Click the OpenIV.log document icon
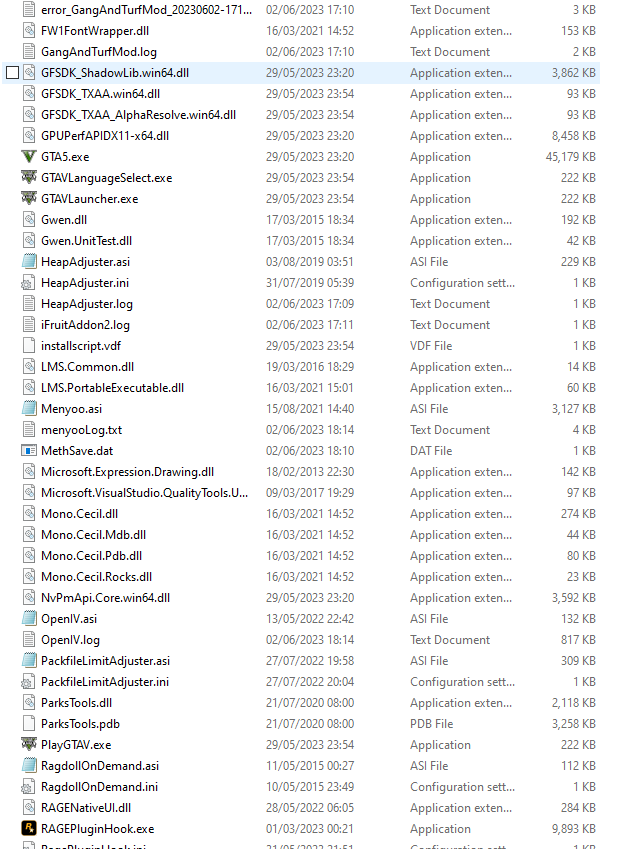Viewport: 623px width, 861px height. click(29, 640)
